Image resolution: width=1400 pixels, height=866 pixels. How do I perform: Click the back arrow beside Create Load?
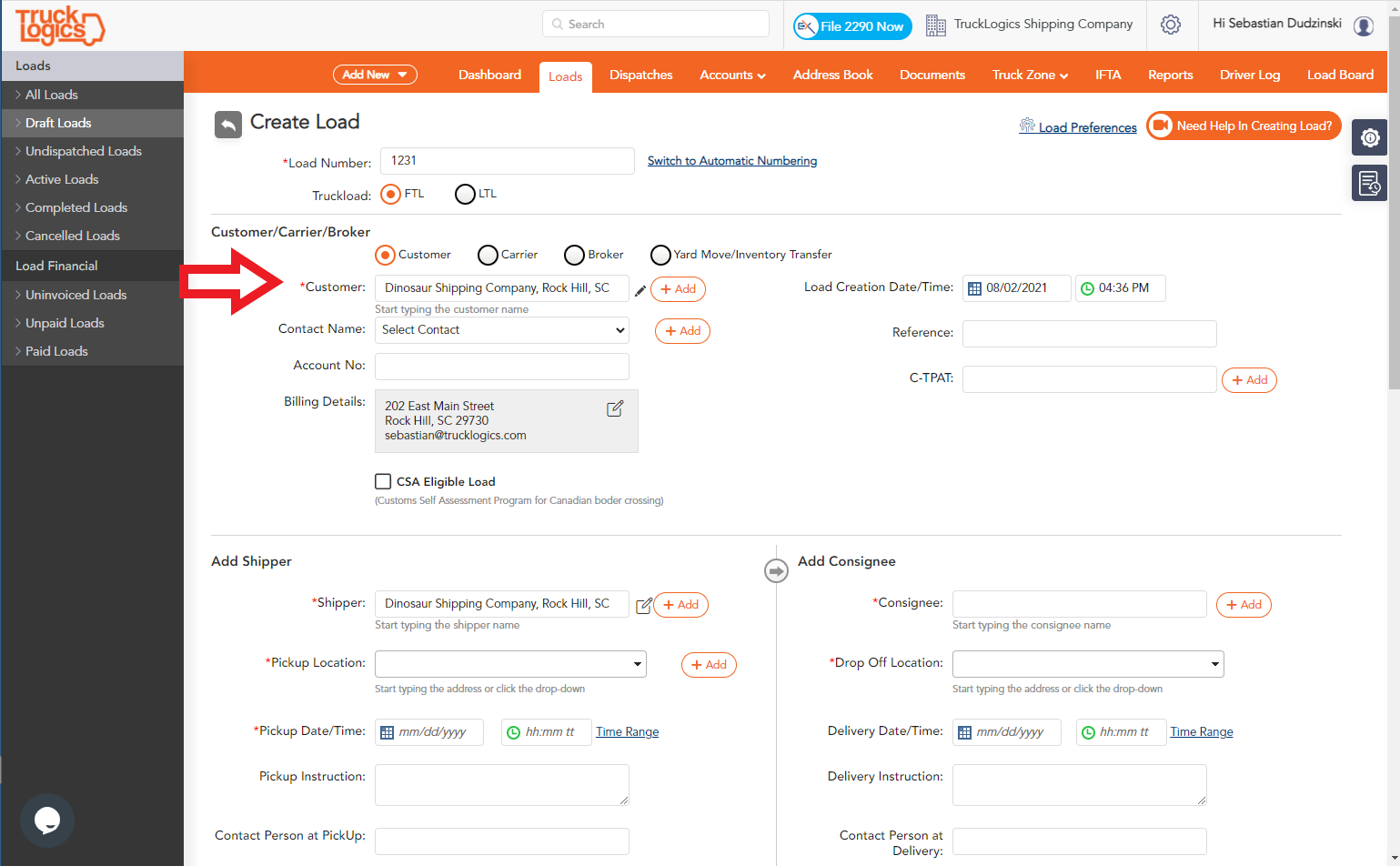click(x=228, y=124)
